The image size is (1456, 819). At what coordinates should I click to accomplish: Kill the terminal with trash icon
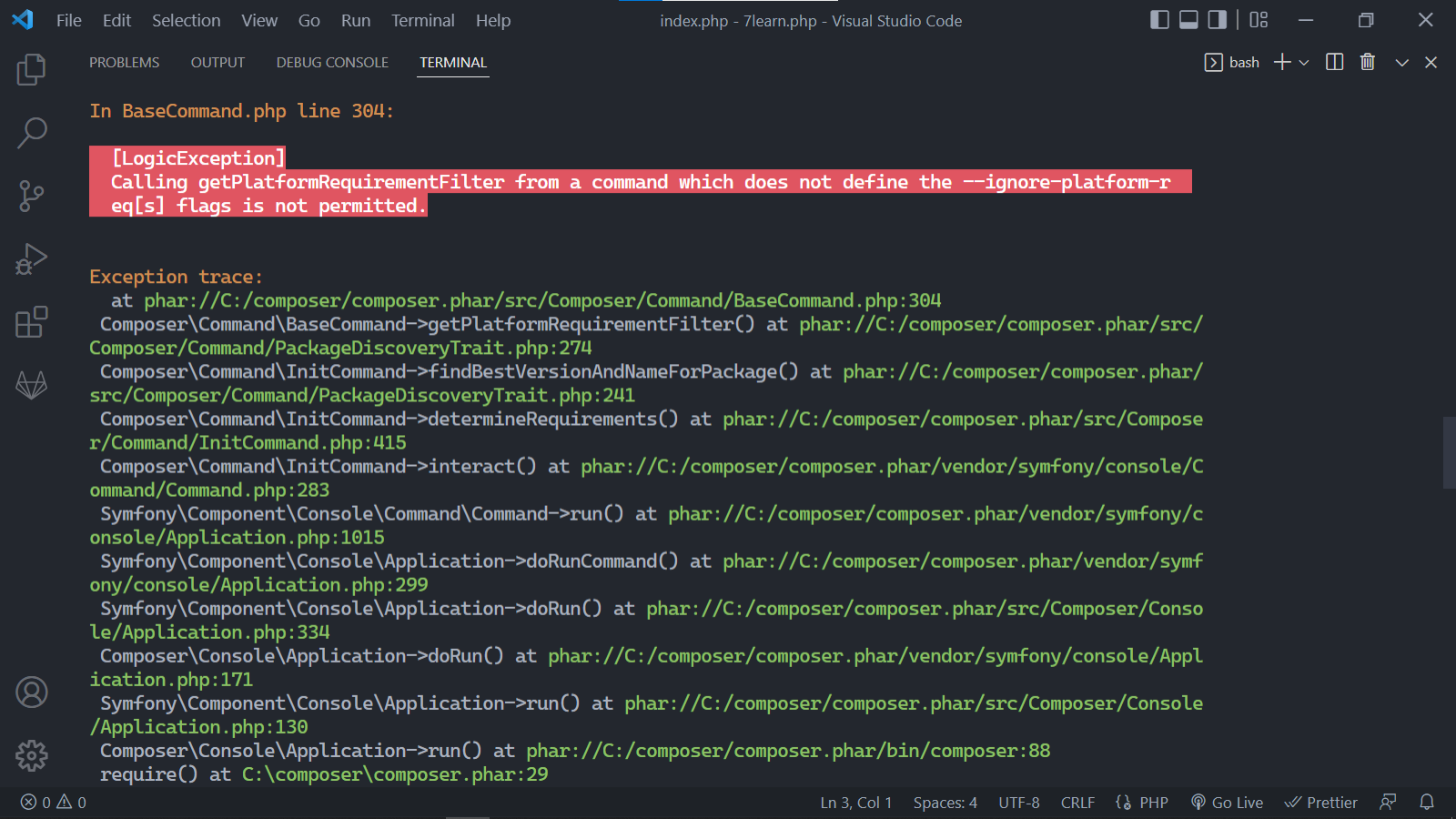coord(1367,62)
